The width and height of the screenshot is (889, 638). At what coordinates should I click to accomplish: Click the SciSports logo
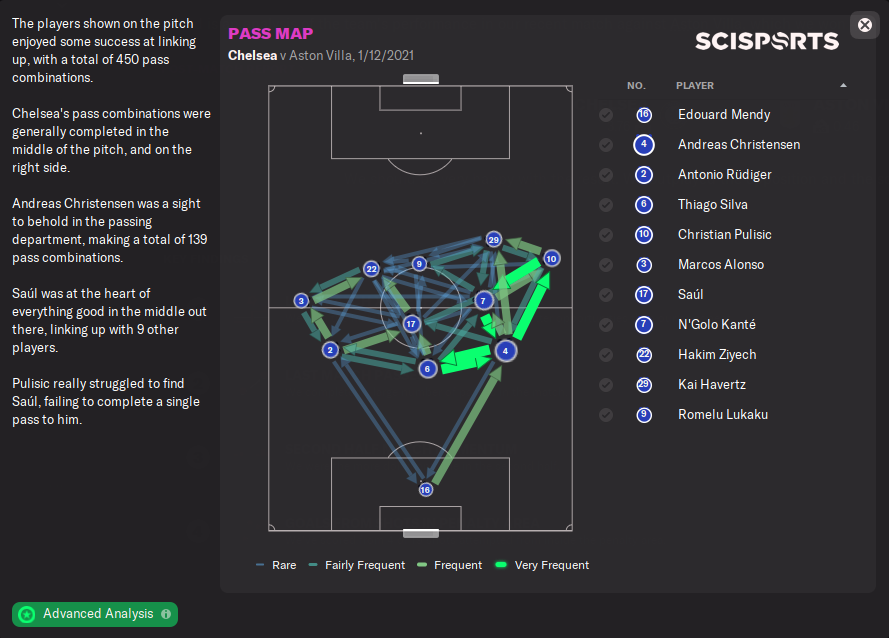pos(767,41)
